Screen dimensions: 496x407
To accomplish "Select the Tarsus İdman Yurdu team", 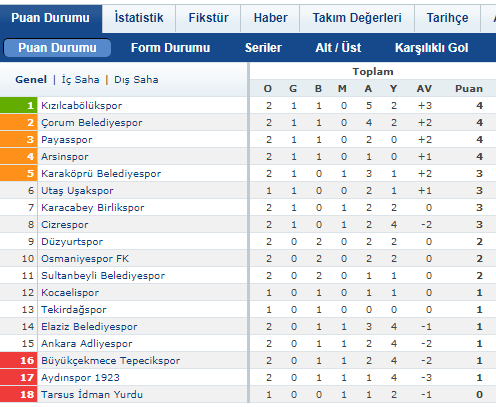I will click(92, 395).
